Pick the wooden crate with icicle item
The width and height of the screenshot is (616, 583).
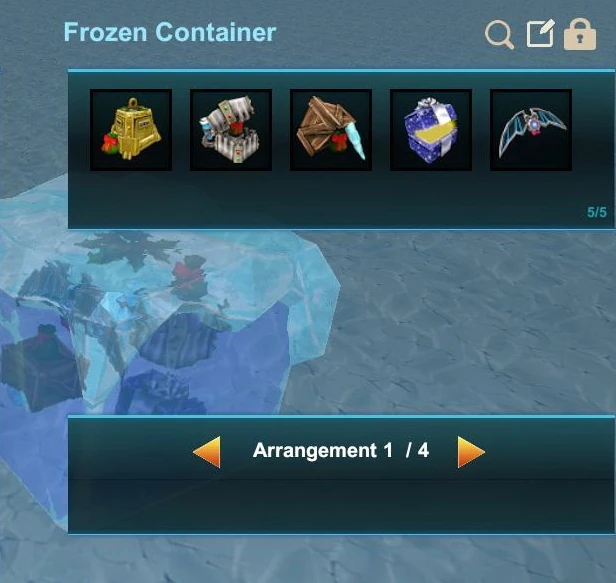coord(331,130)
